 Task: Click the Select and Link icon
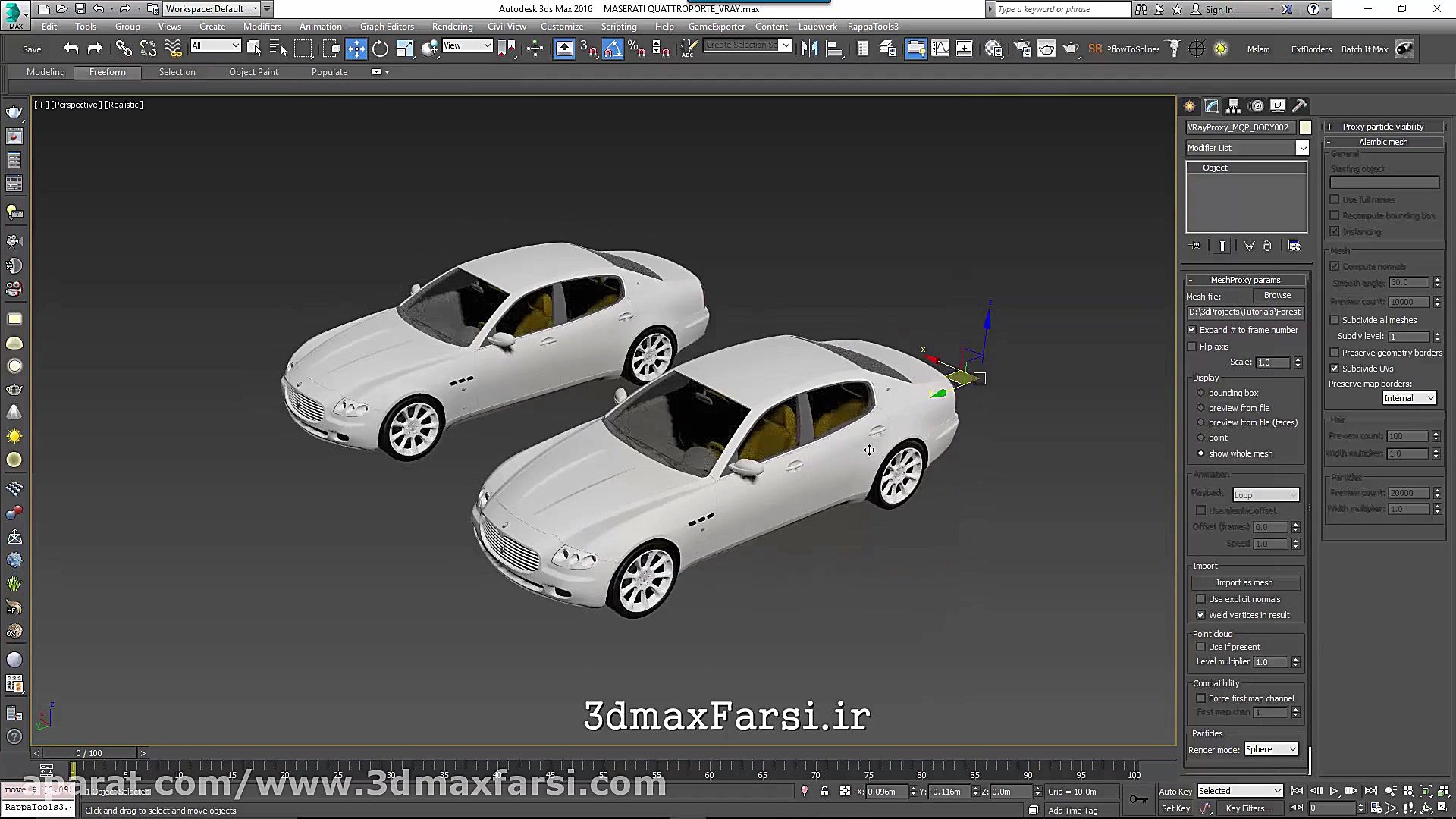[x=124, y=49]
